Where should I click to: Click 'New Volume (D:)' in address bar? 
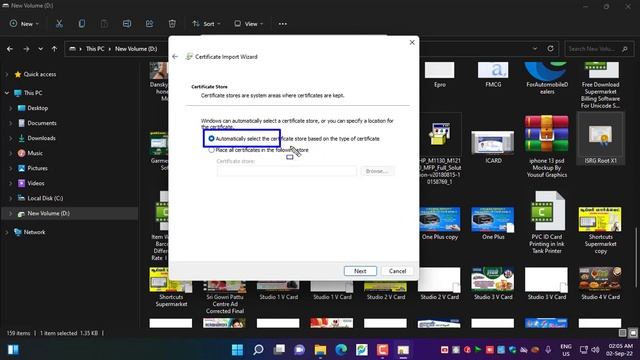coord(136,49)
